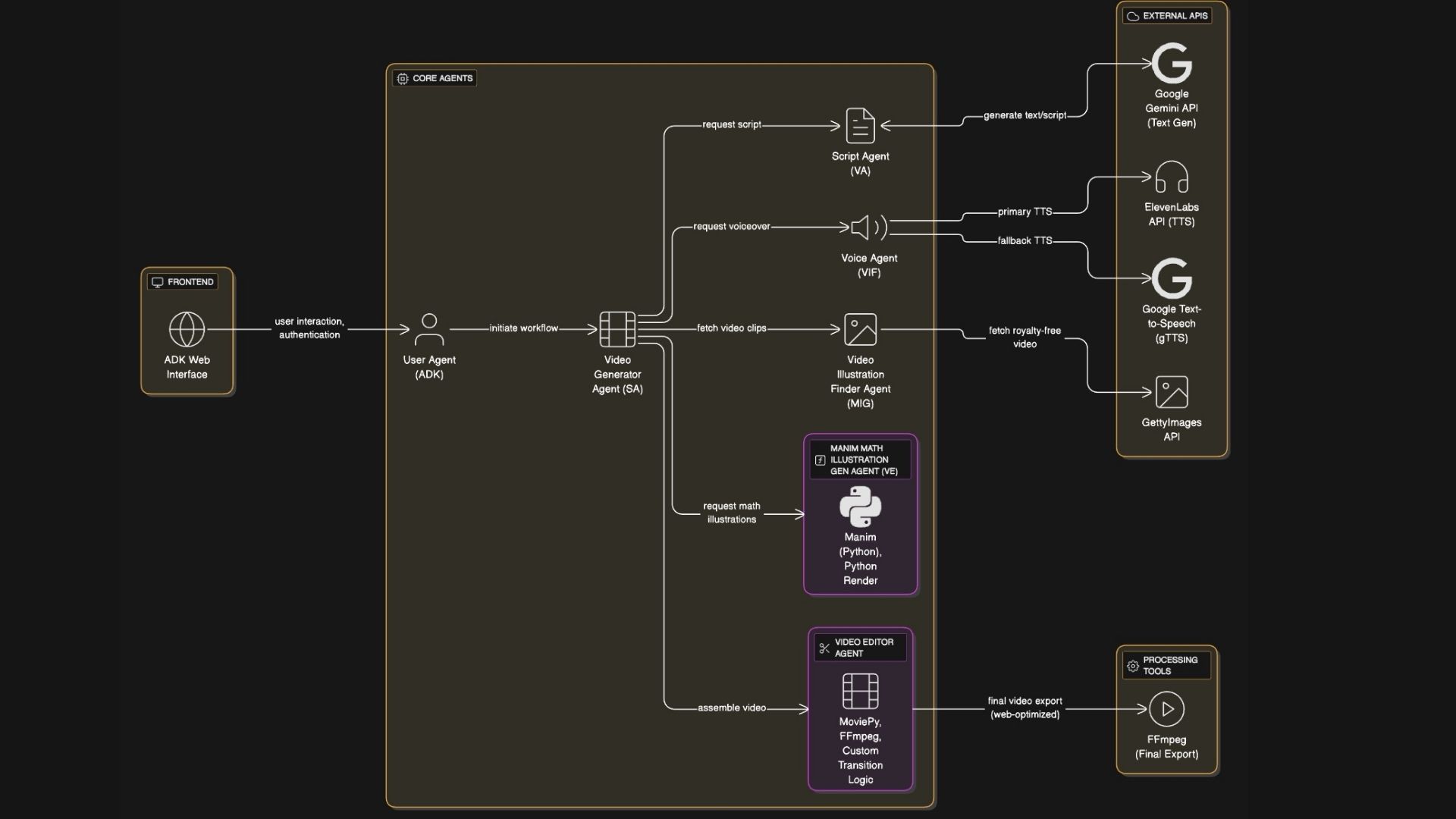Select the User Agent (ADK) person icon
This screenshot has width=1456, height=819.
click(429, 329)
